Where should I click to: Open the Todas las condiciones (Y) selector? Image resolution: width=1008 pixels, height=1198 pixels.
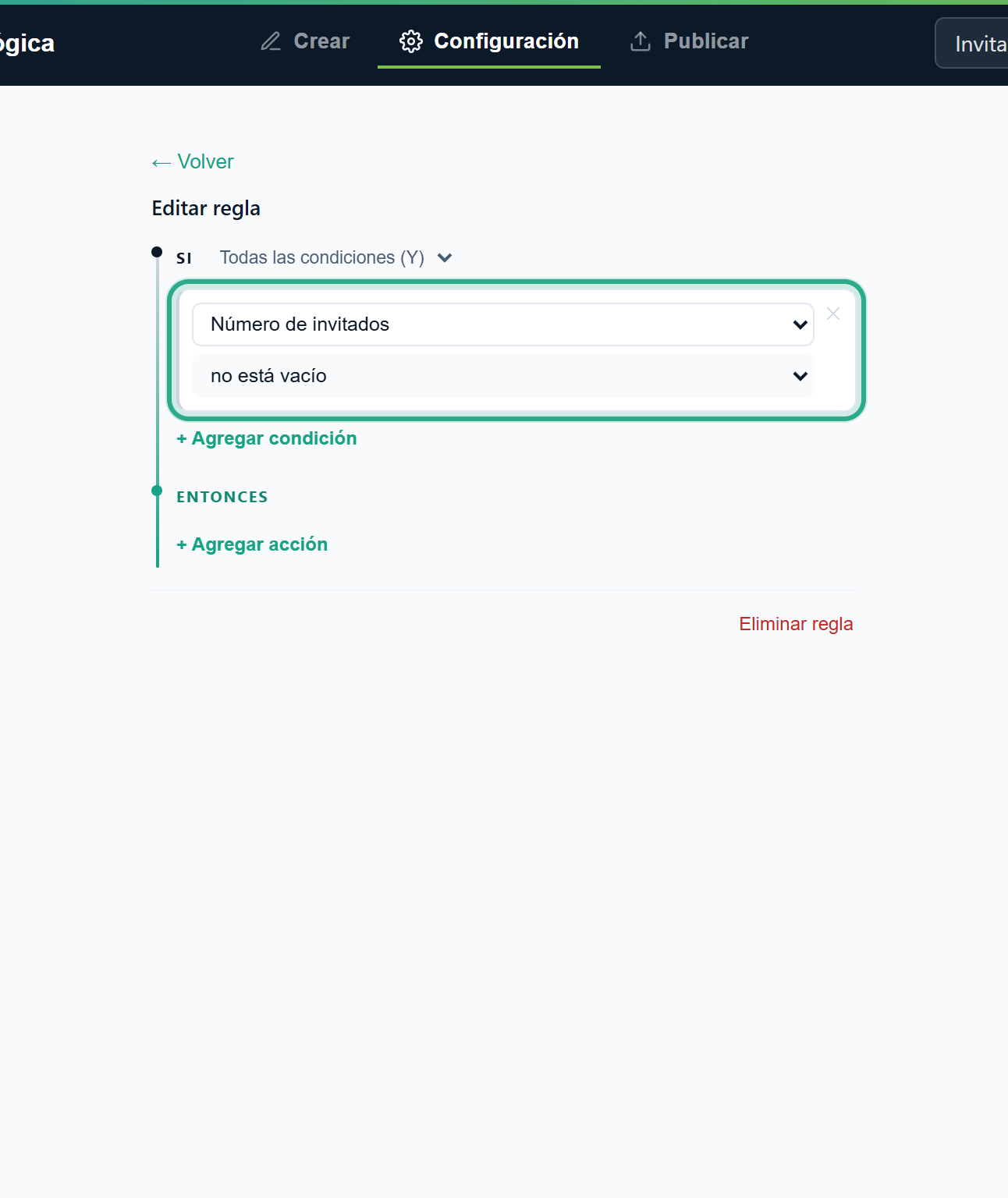tap(336, 257)
